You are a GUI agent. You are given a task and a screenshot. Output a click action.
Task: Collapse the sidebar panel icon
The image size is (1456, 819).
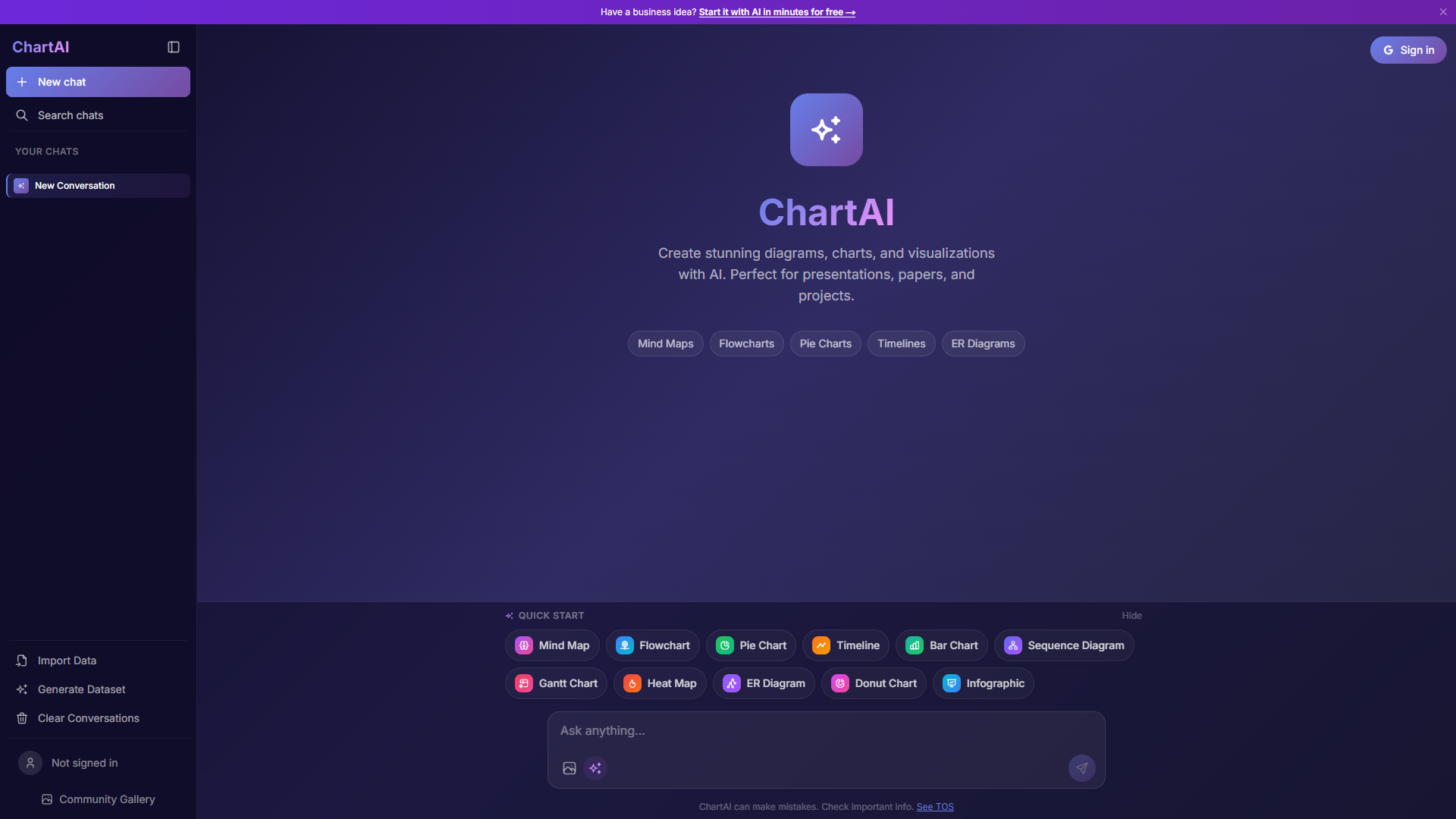pyautogui.click(x=174, y=47)
